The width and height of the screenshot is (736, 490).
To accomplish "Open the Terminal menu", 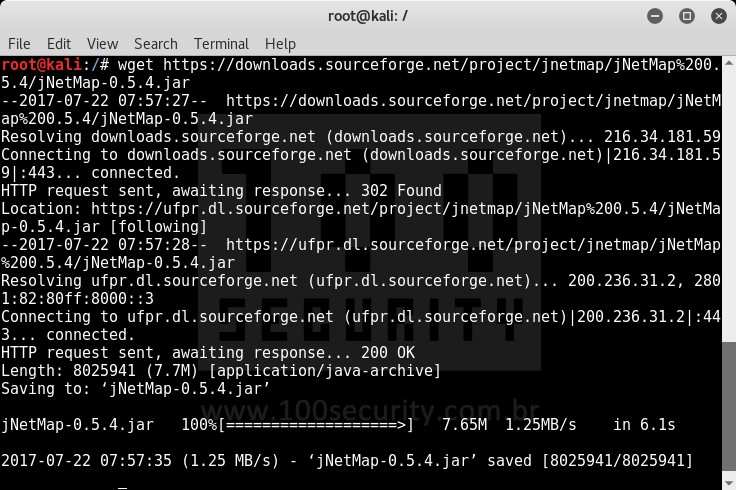I will click(221, 44).
